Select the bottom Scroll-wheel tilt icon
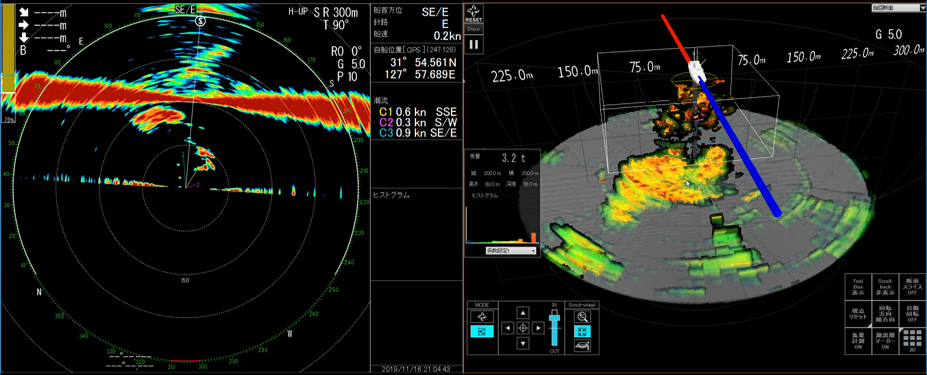This screenshot has width=927, height=375. click(x=581, y=346)
